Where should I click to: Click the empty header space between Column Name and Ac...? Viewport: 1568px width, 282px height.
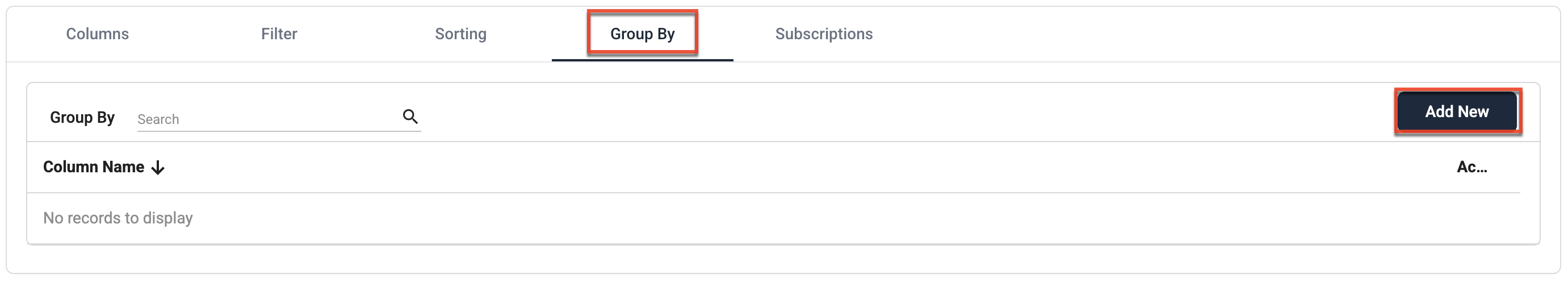click(810, 167)
